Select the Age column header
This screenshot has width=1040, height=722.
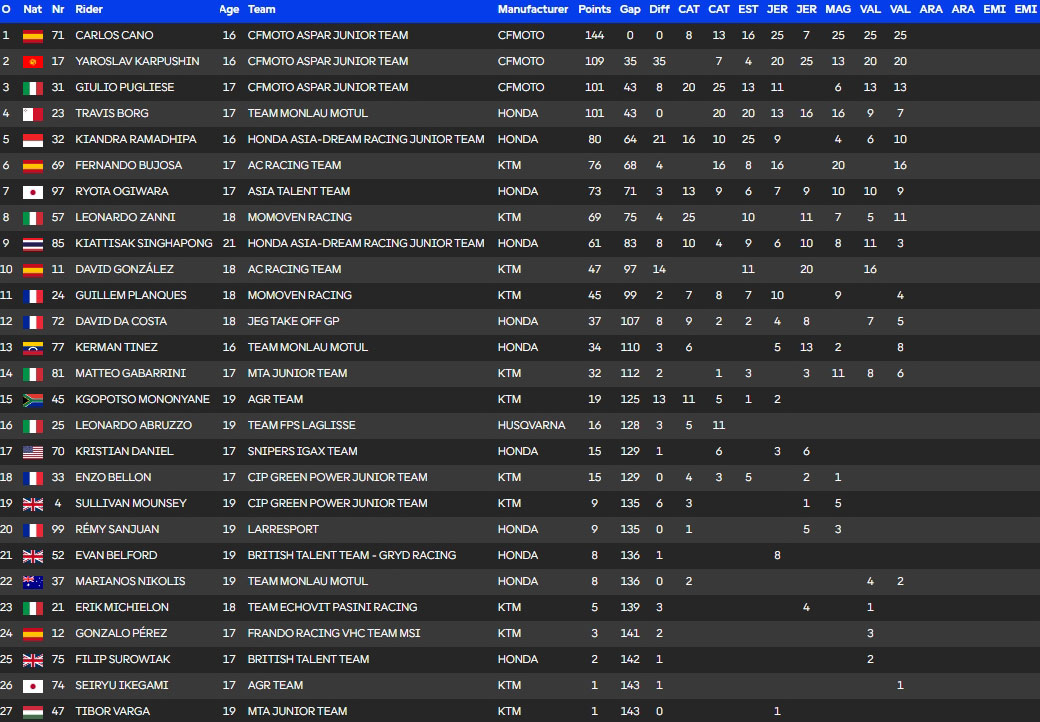coord(229,9)
